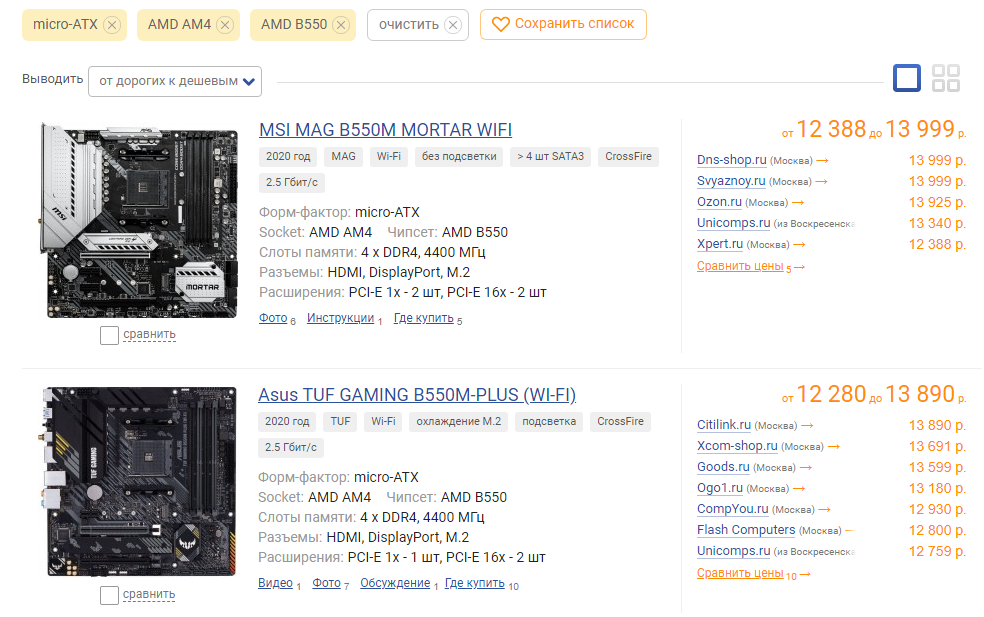Clear all filters with the очистить button
984x617 pixels.
(418, 25)
